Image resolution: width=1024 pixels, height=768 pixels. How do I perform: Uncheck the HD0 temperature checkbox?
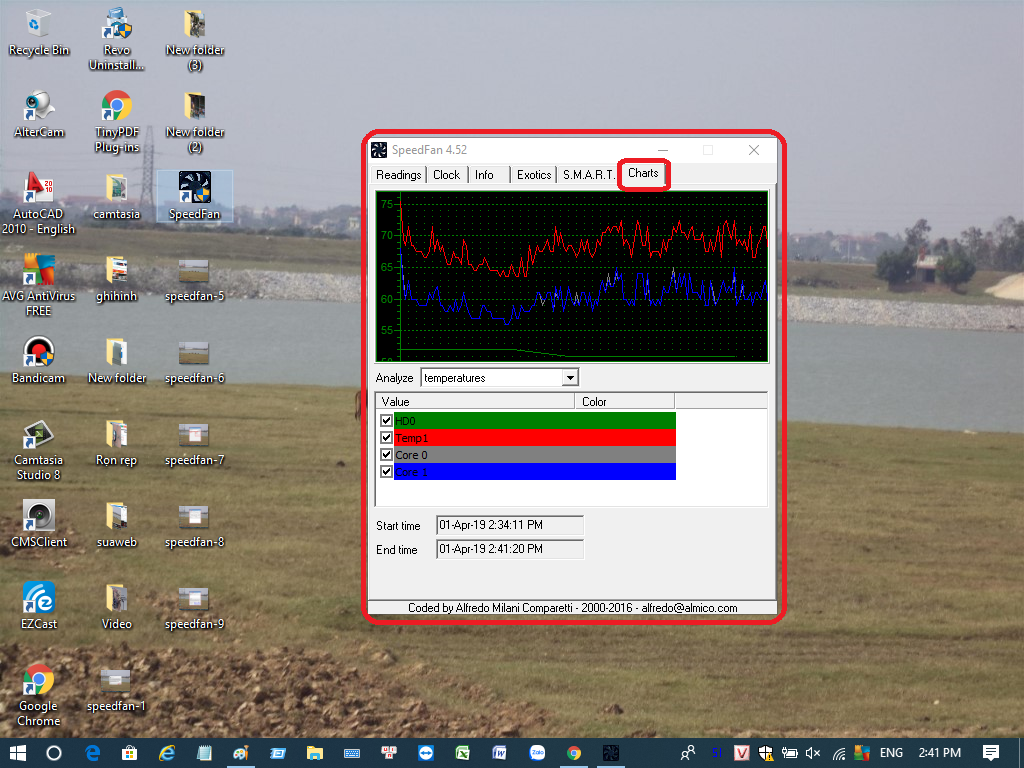[386, 421]
